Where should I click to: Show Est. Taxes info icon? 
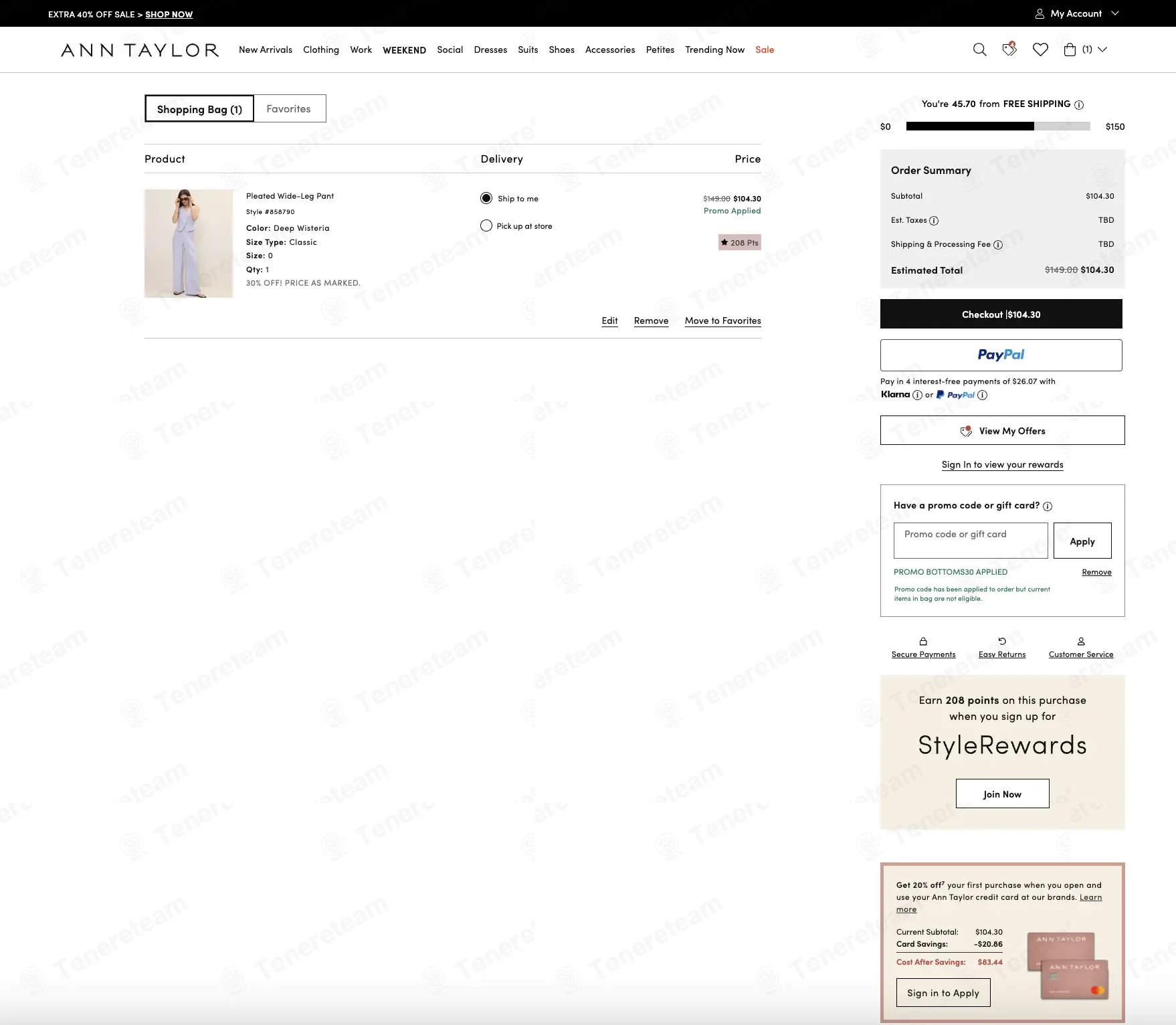[934, 221]
